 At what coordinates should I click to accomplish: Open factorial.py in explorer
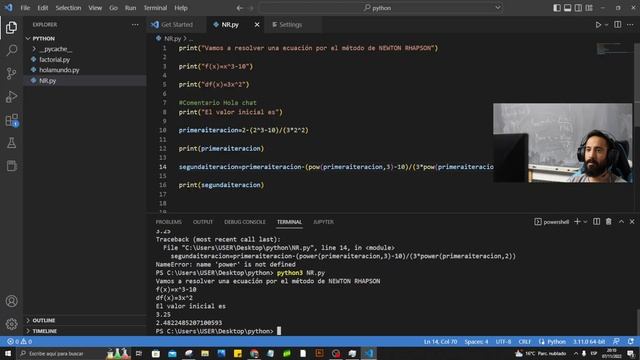point(54,60)
